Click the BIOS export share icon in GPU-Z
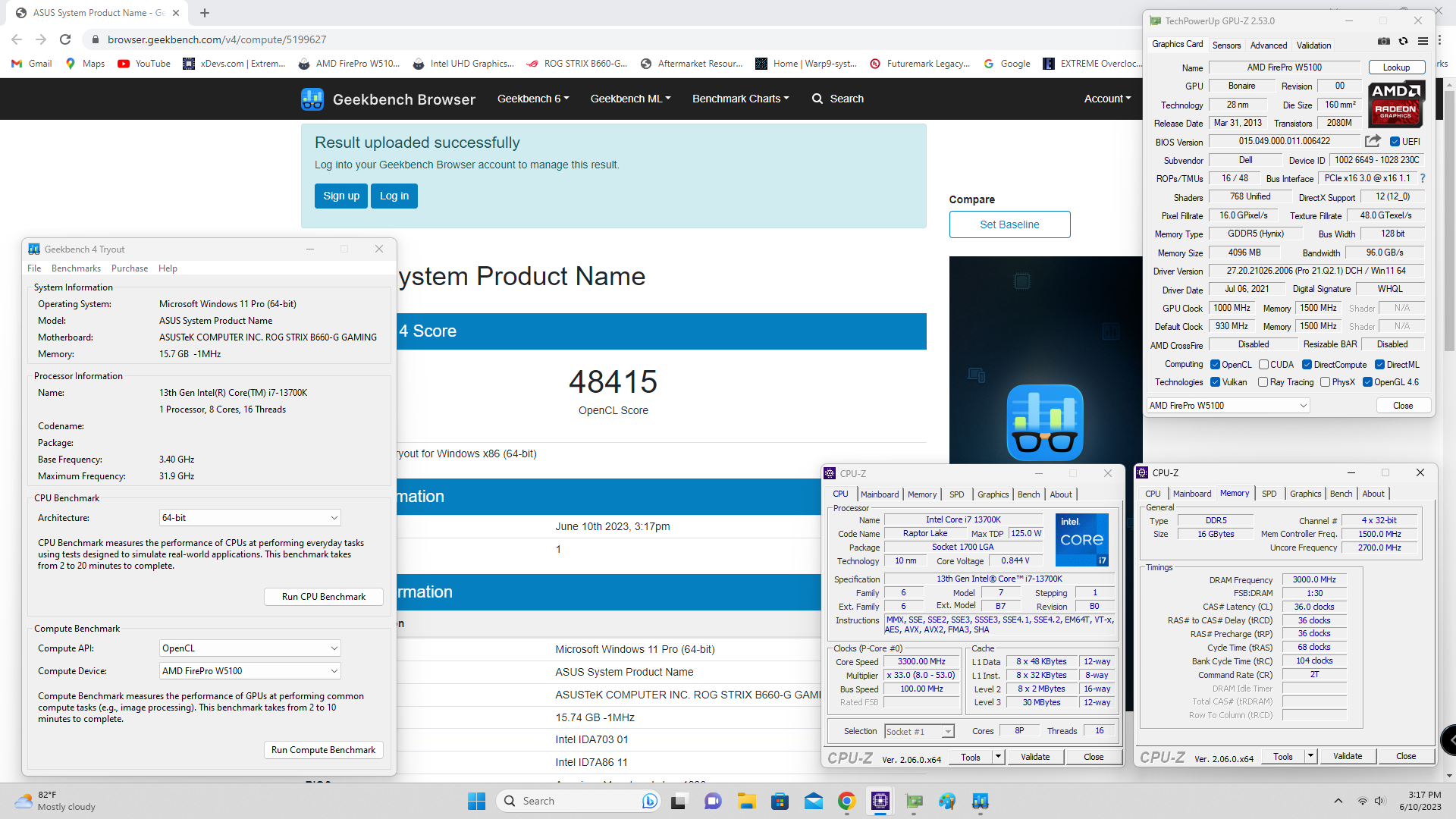 (1373, 141)
